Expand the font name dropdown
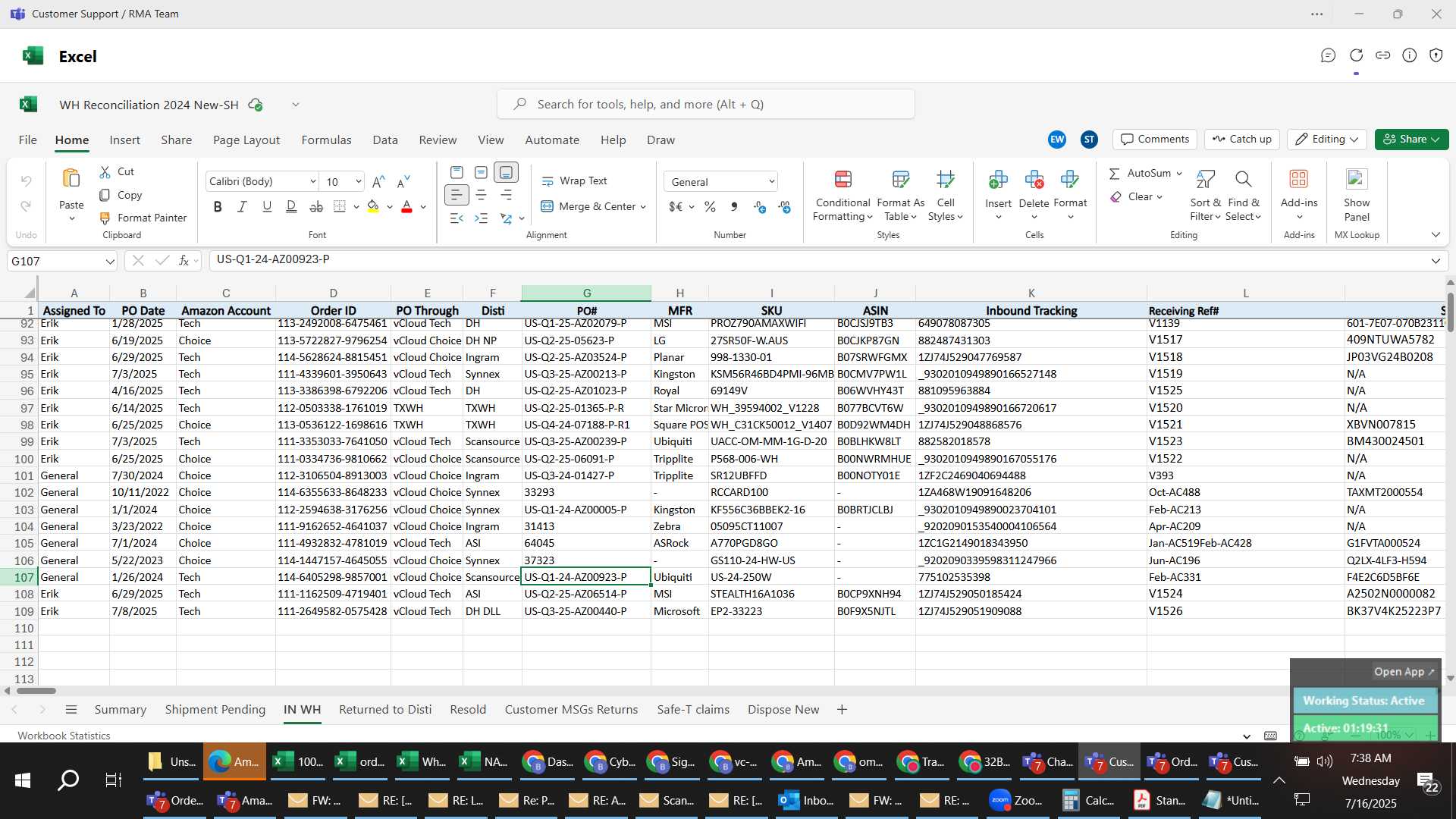 pyautogui.click(x=312, y=182)
